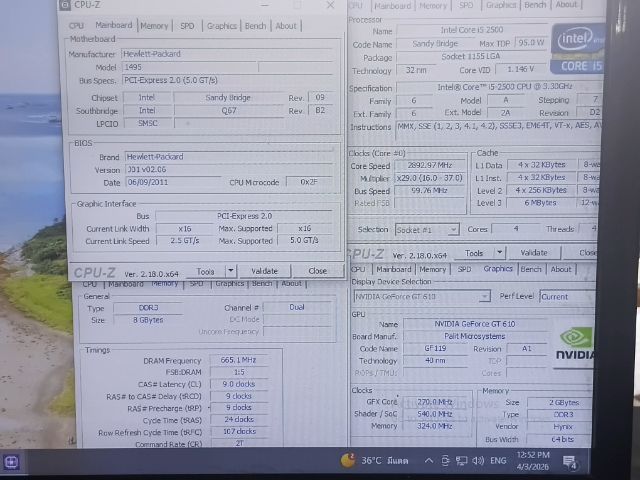Open notification center icon
The height and width of the screenshot is (480, 640).
pos(569,462)
